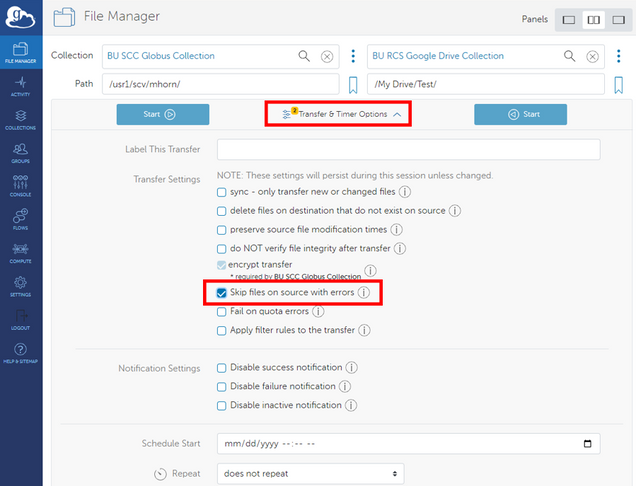Screen dimensions: 636x486
Task: Open BU RCS Google Drive Collection link
Action: point(438,56)
